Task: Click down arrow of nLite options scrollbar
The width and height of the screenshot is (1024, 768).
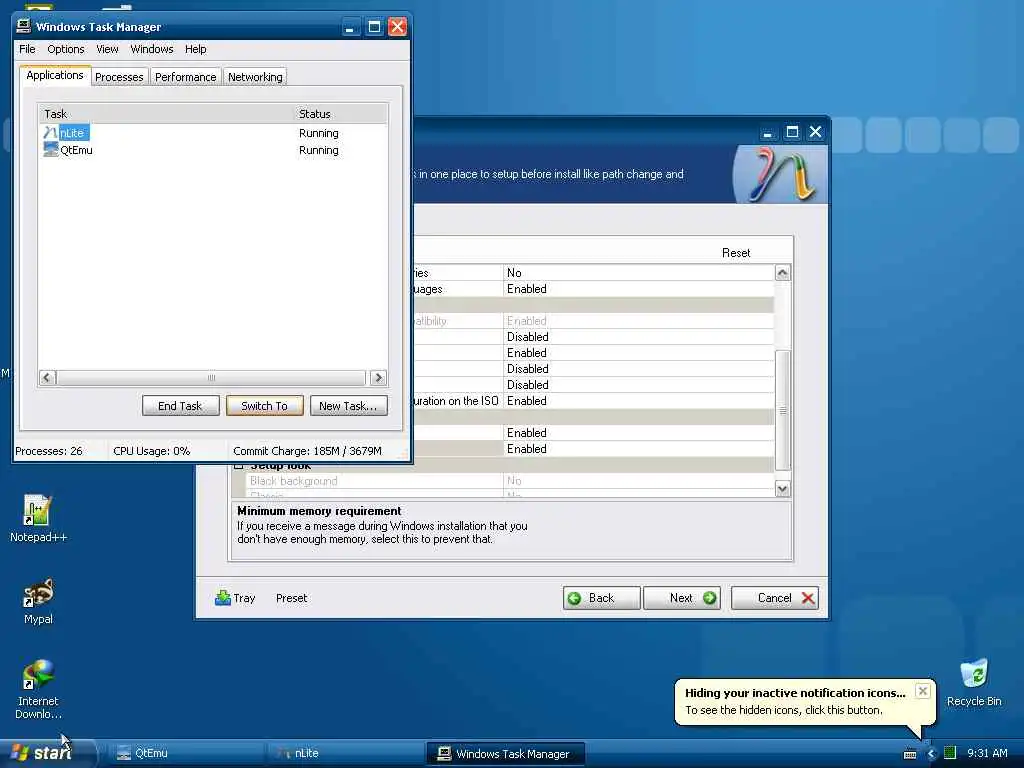Action: 782,488
